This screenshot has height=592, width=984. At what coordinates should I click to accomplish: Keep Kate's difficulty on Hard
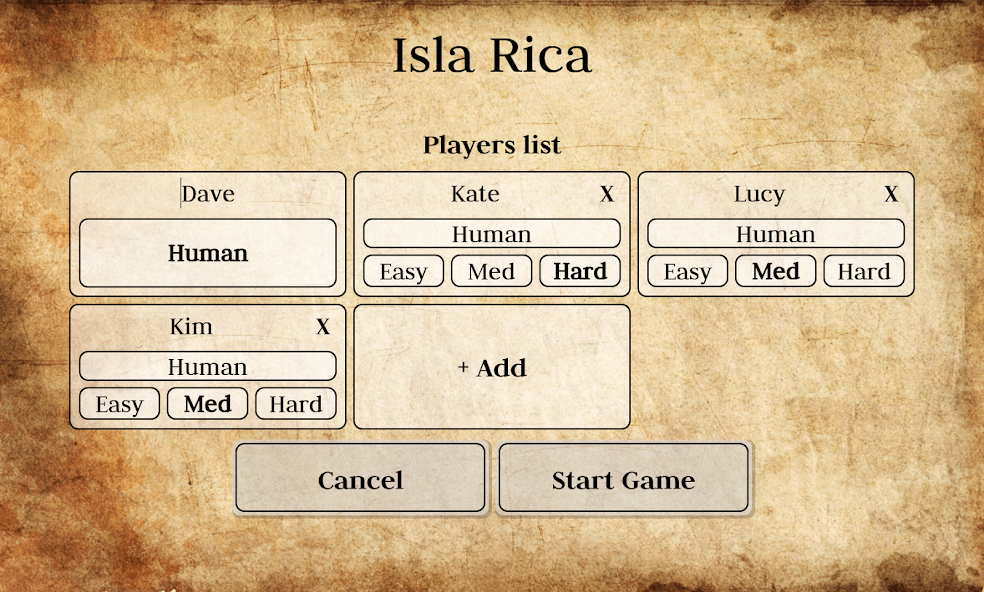pyautogui.click(x=580, y=270)
